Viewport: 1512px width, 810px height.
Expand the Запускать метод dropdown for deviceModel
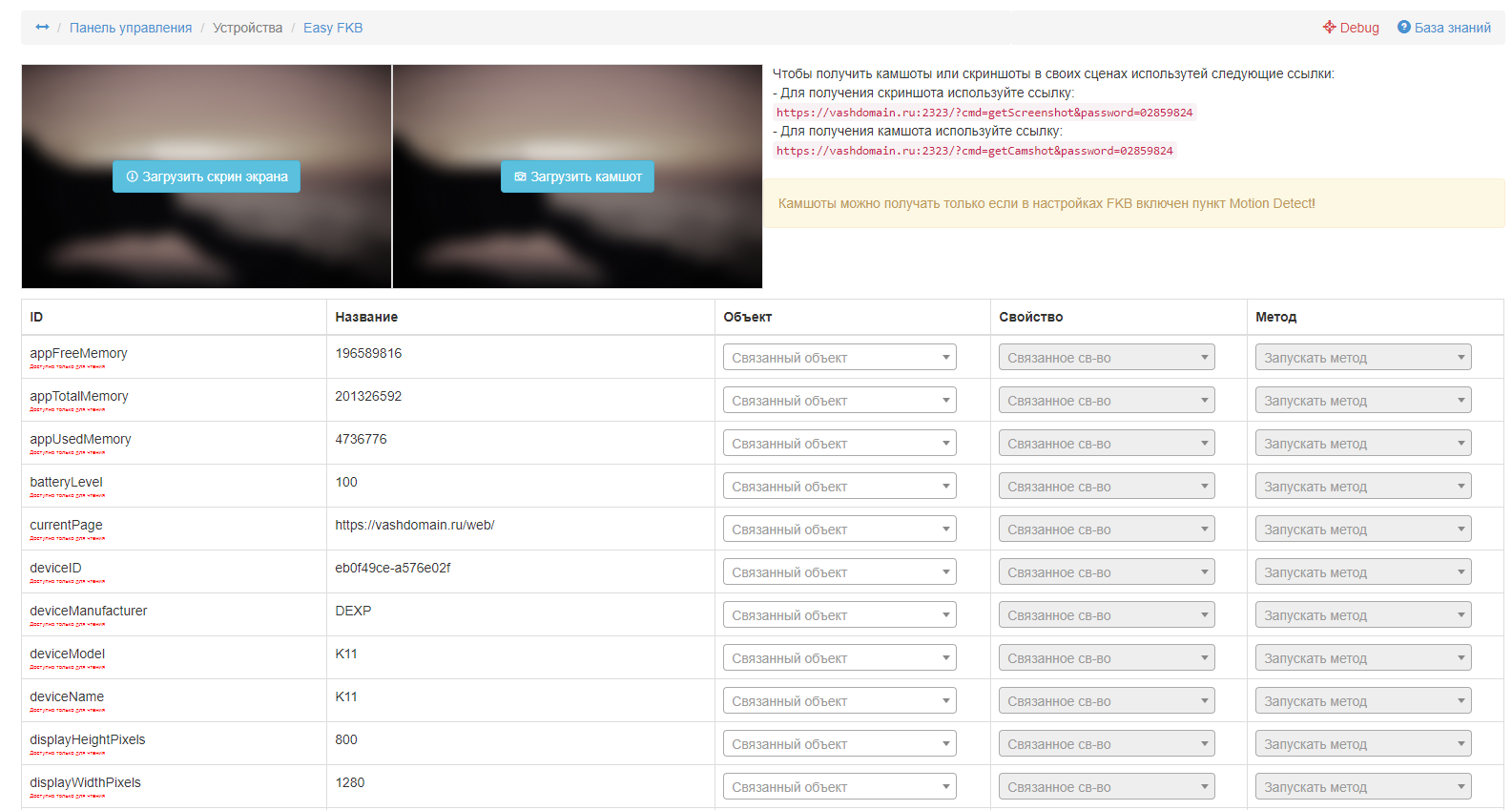[x=1363, y=658]
